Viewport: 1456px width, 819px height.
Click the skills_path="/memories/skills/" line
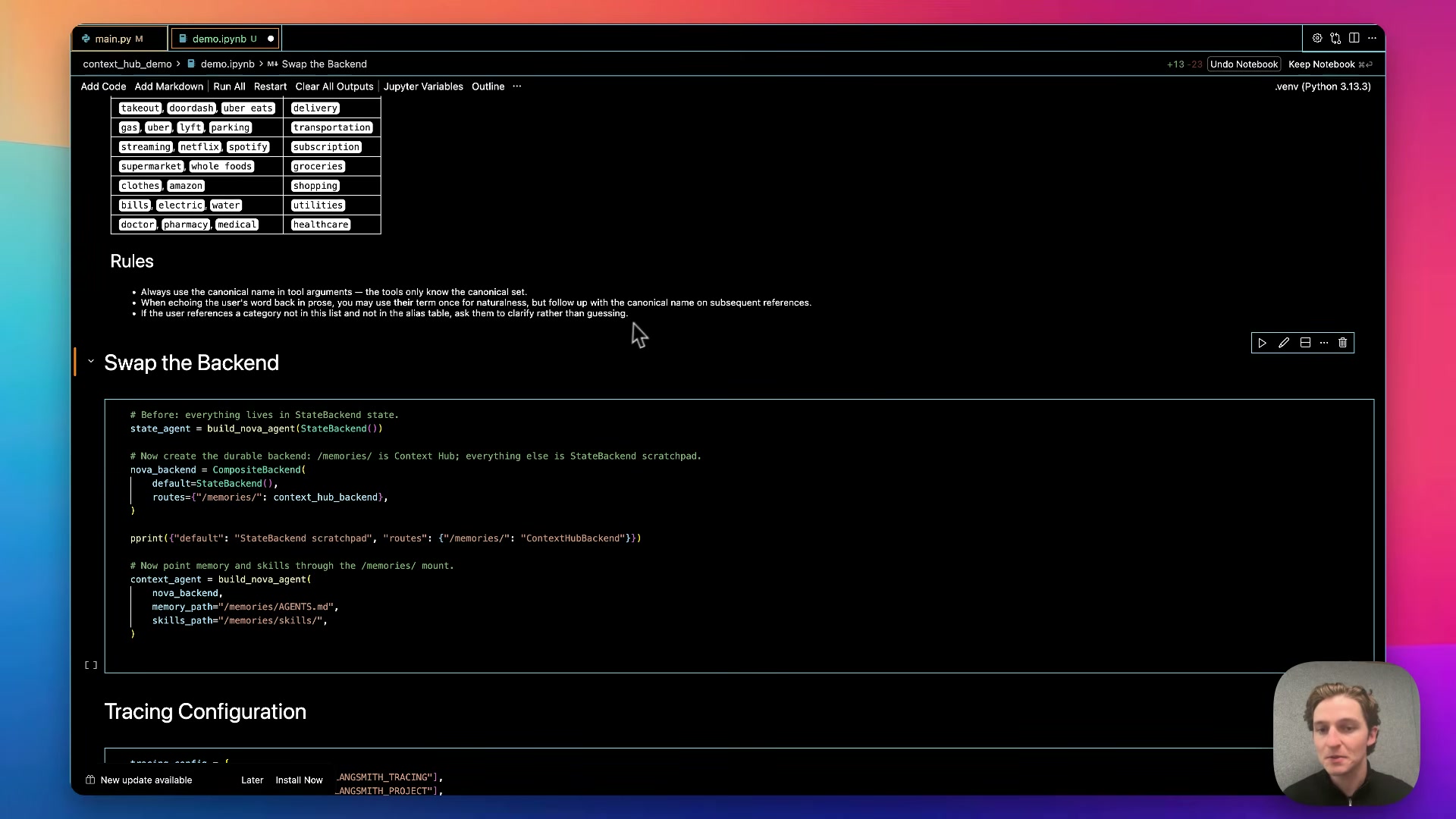coord(240,620)
